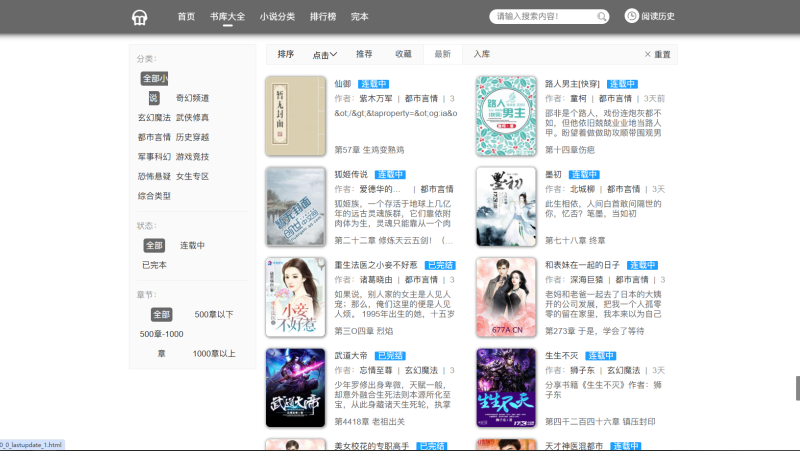Screen dimensions: 800x451
Task: Open title 天才神医混都市
Action: click(574, 446)
